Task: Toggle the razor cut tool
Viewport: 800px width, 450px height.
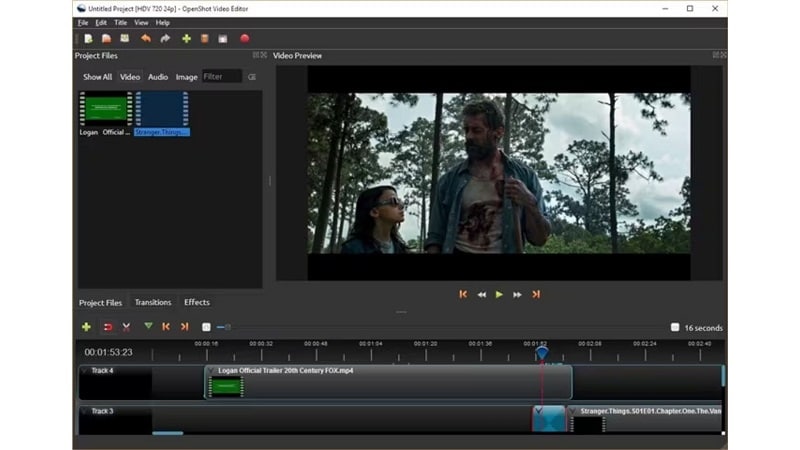Action: click(127, 327)
